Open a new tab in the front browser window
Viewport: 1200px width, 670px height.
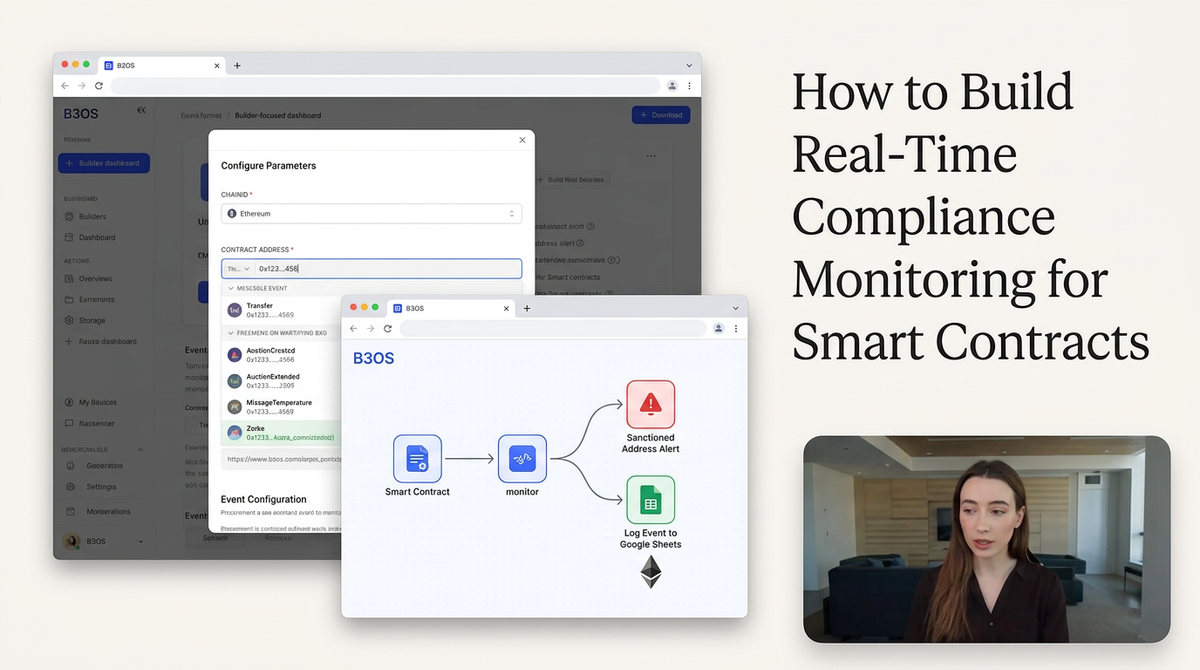(x=527, y=308)
